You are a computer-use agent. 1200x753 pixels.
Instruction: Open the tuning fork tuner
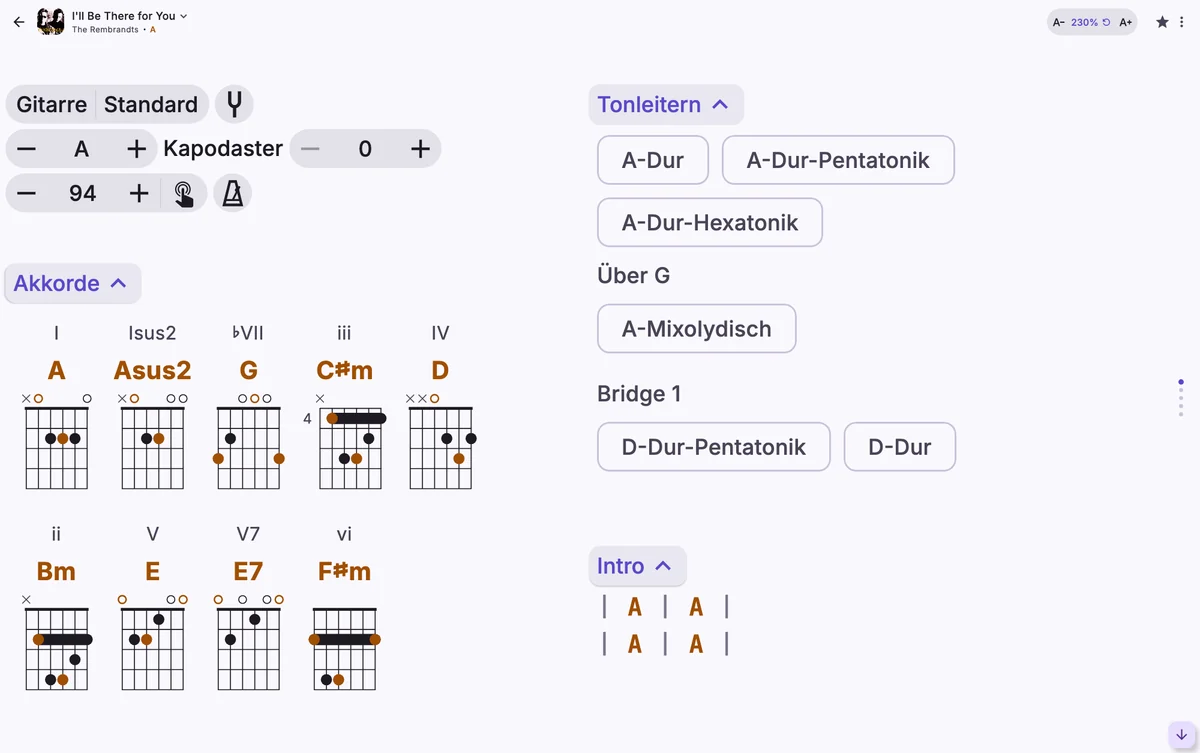pos(234,104)
